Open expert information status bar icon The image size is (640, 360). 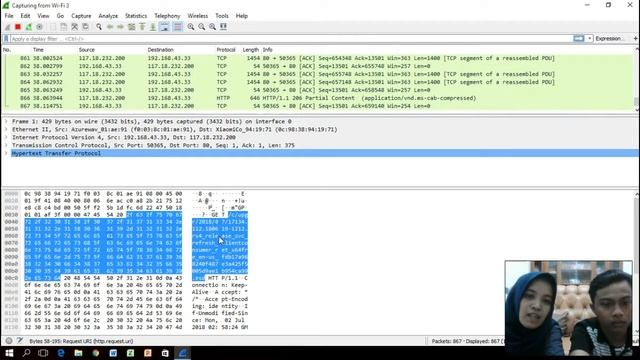9,341
